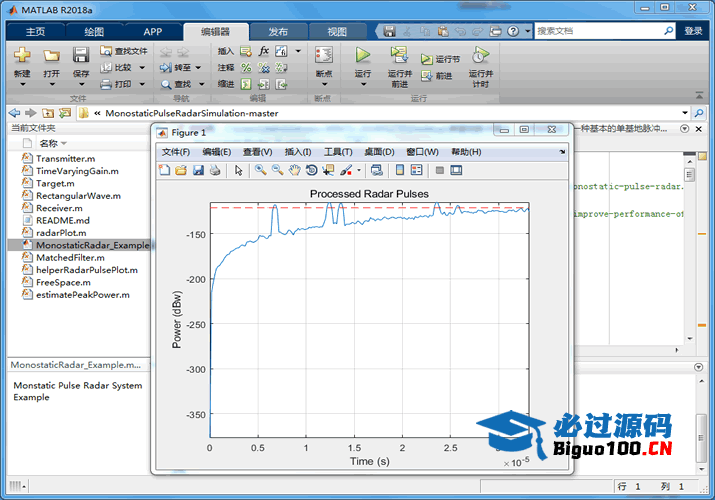Click the 名称 column header
Image resolution: width=715 pixels, height=500 pixels.
(48, 144)
